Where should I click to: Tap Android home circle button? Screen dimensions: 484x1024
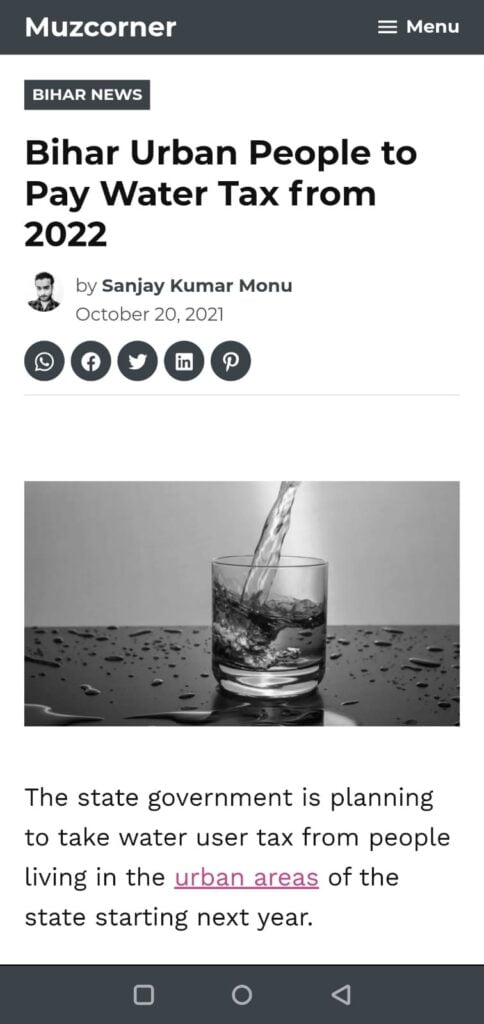242,994
